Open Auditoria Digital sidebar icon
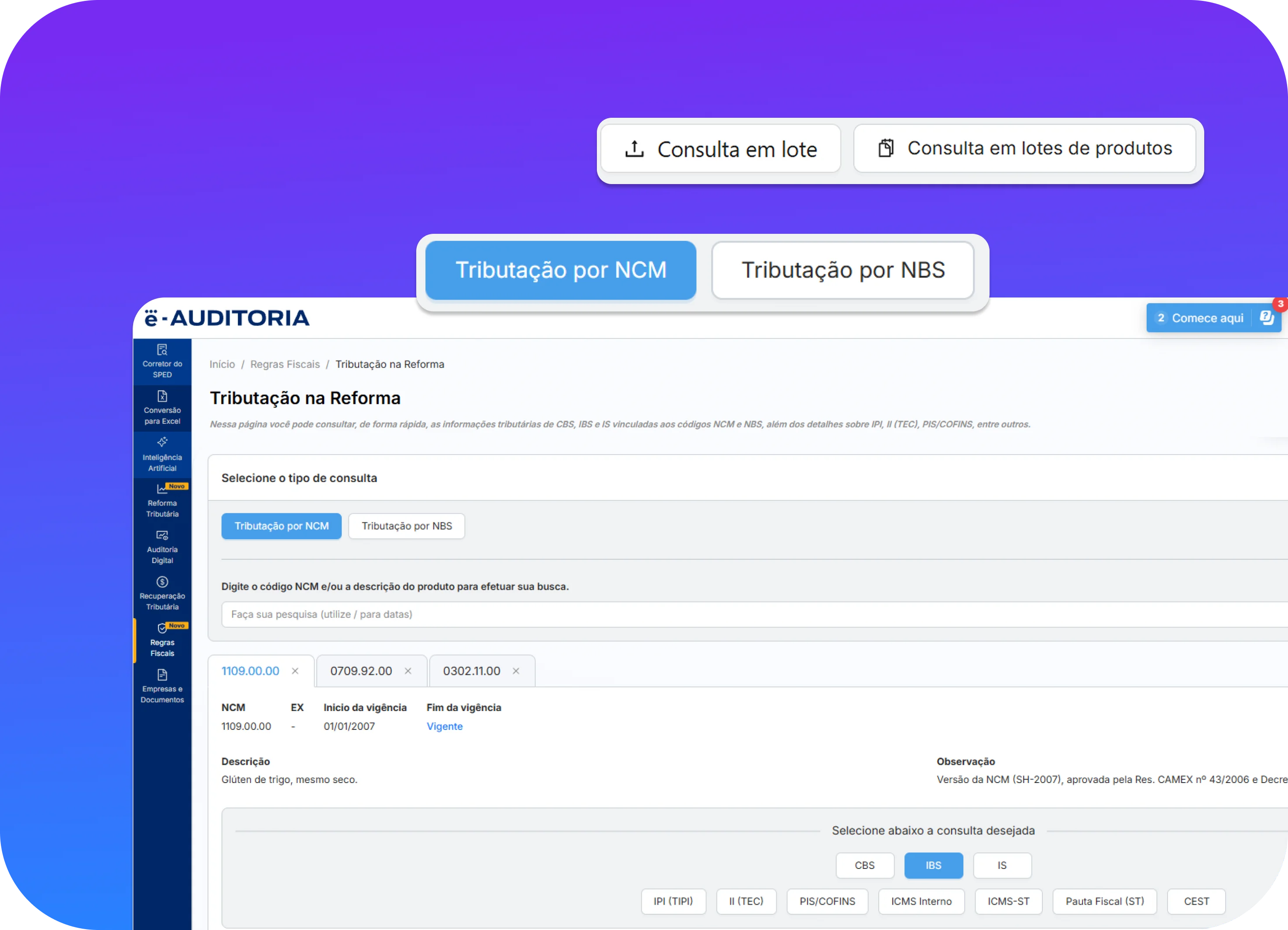The width and height of the screenshot is (1288, 930). click(162, 547)
